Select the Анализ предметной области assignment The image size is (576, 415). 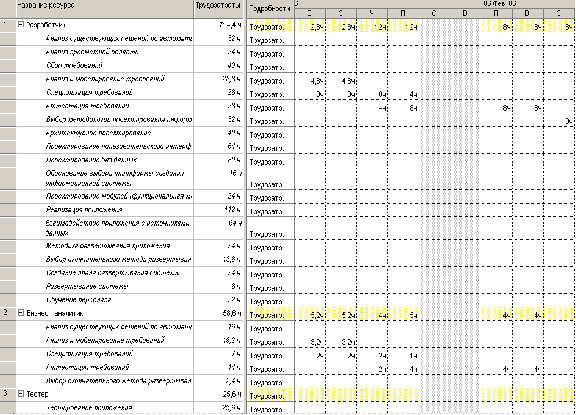92,52
